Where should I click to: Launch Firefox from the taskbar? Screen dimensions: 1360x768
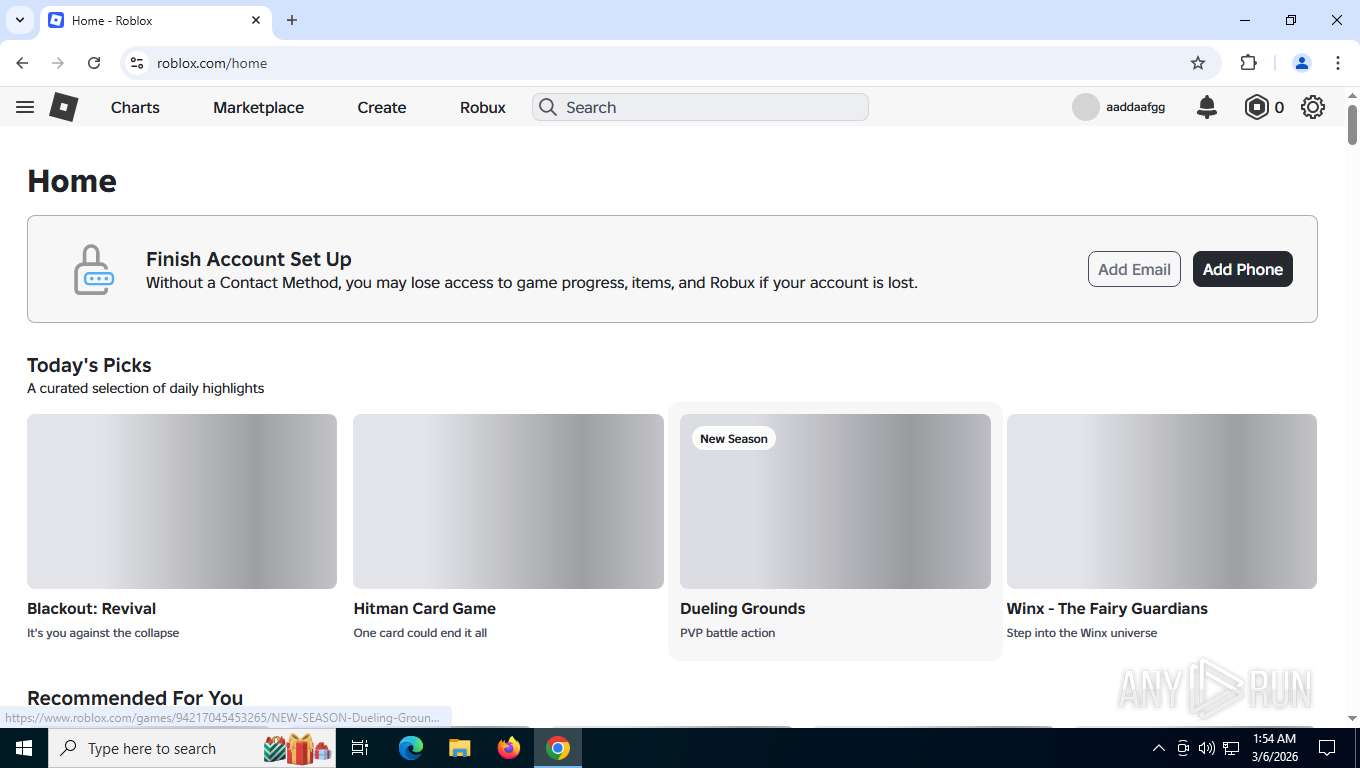point(509,748)
